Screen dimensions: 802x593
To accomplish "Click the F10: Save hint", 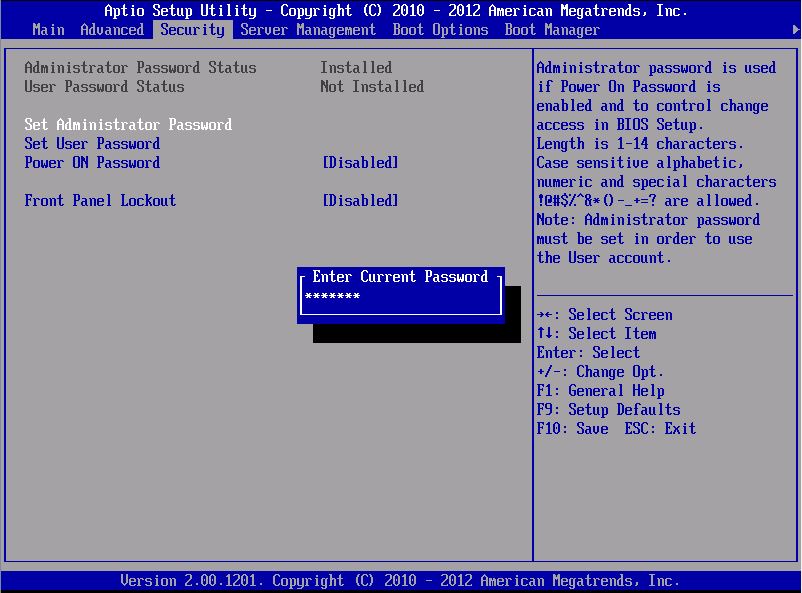I will tap(572, 429).
